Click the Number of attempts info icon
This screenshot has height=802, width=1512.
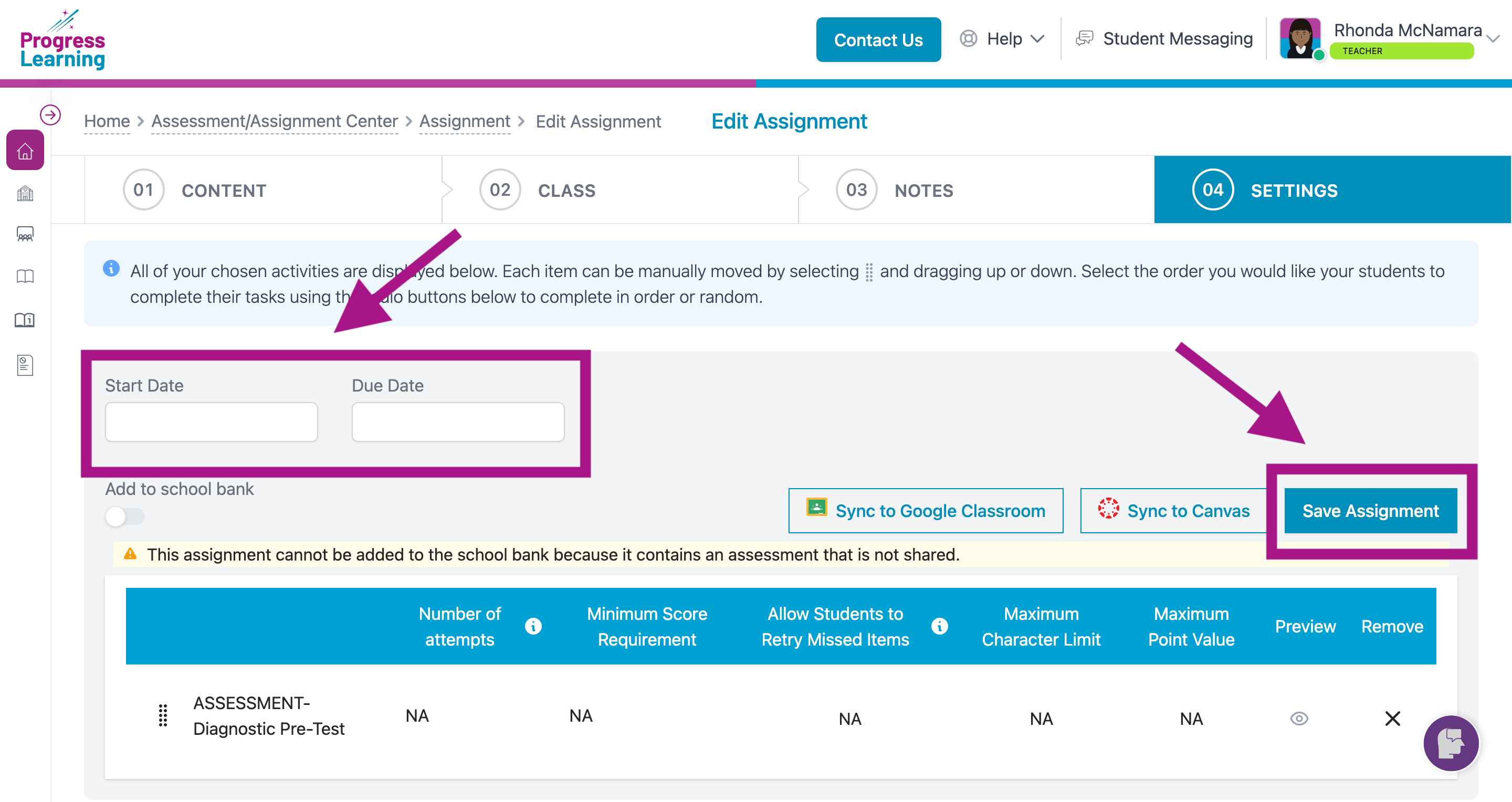click(533, 626)
